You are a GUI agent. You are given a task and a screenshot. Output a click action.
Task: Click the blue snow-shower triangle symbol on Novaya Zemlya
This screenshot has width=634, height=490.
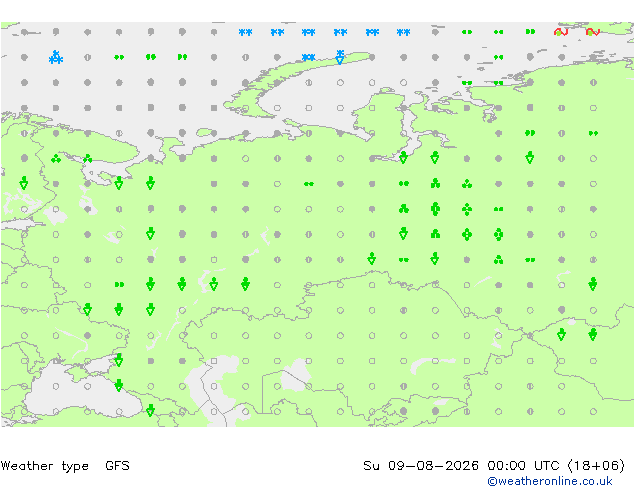coord(340,57)
